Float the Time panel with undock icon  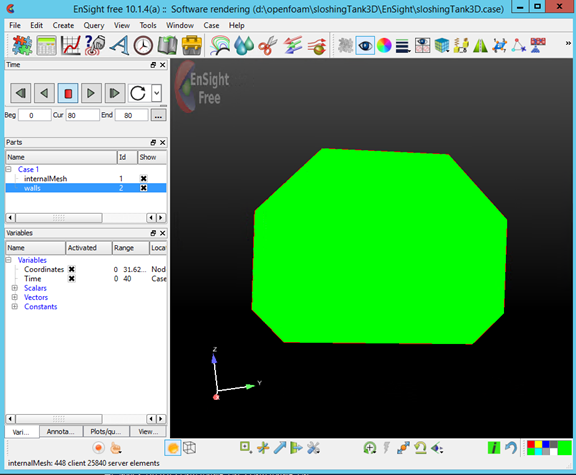tap(153, 65)
